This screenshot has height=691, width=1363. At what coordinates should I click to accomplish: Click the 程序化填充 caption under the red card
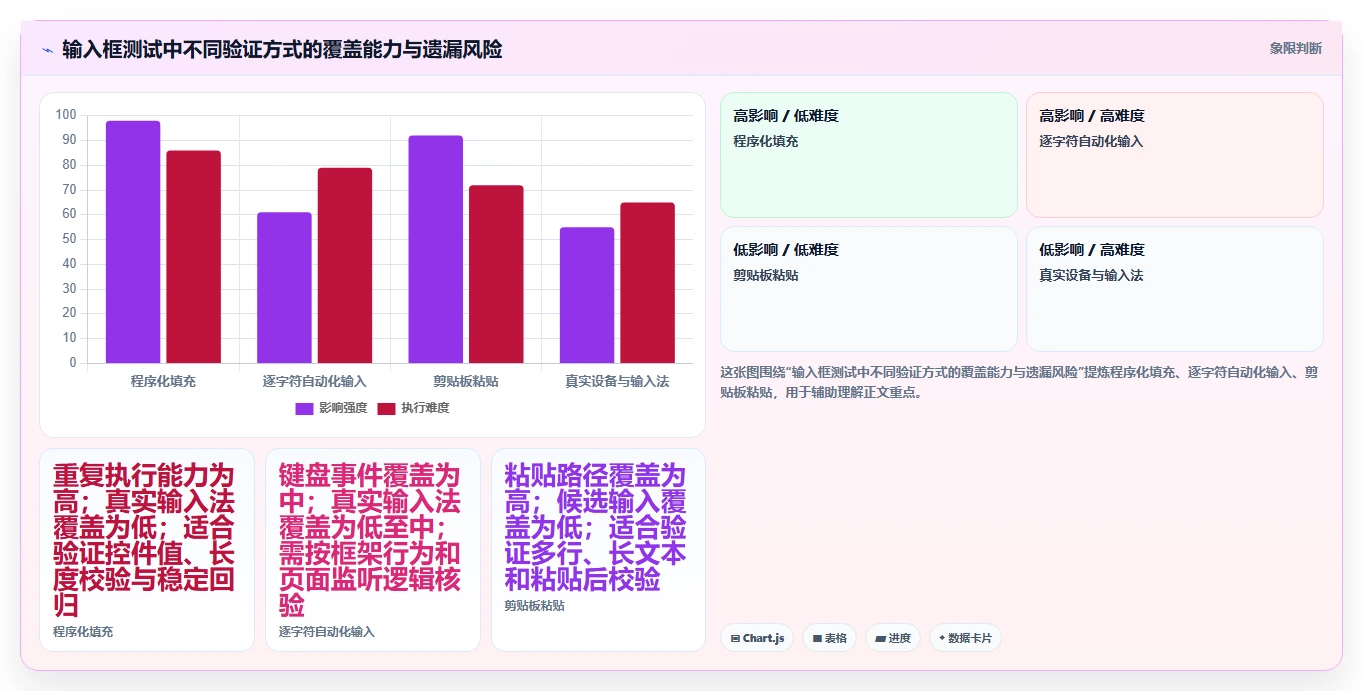(x=83, y=632)
